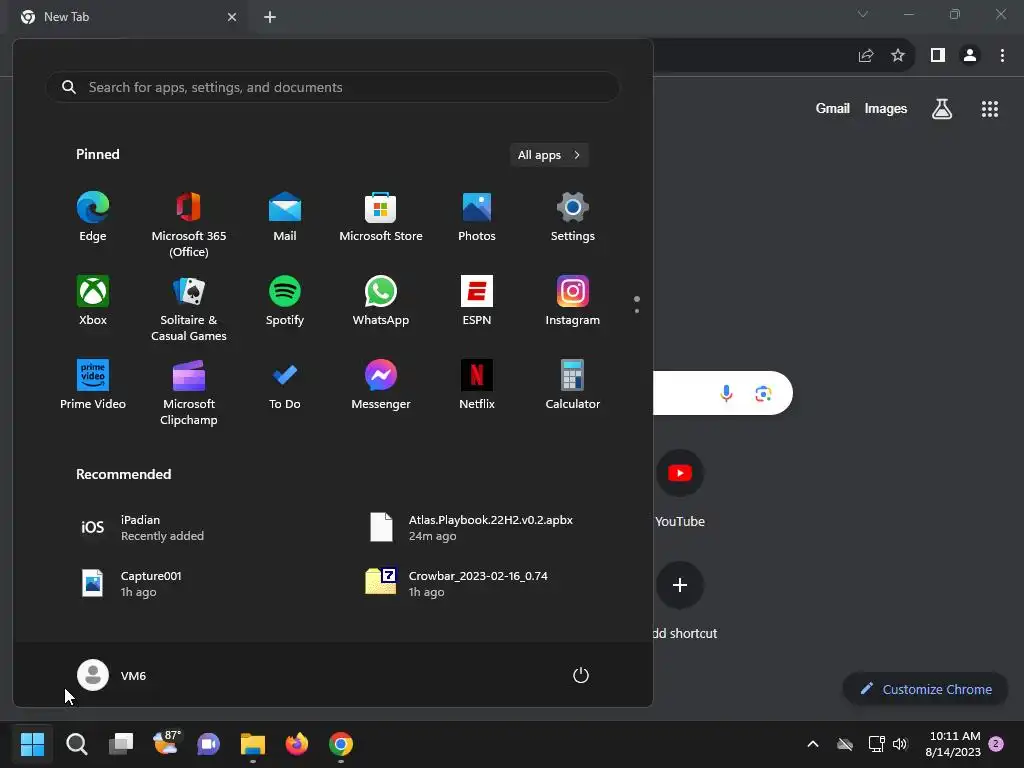The width and height of the screenshot is (1024, 768).
Task: Select the New Tab tab in Chrome
Action: pyautogui.click(x=129, y=17)
